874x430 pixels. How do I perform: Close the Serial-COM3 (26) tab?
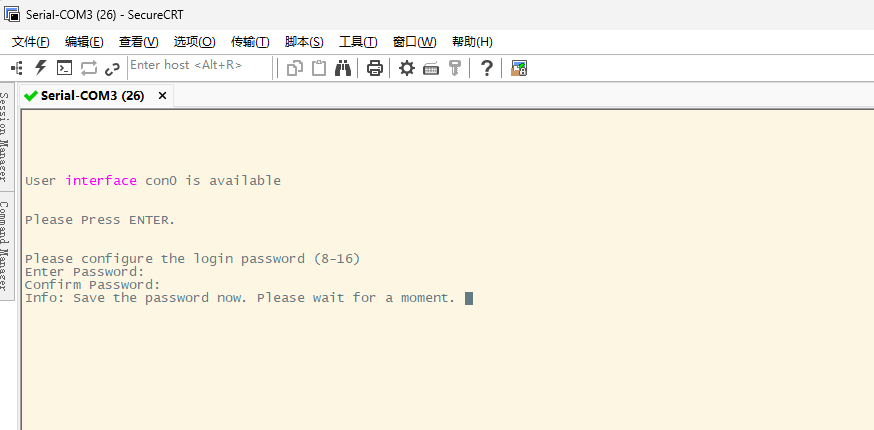pyautogui.click(x=162, y=96)
